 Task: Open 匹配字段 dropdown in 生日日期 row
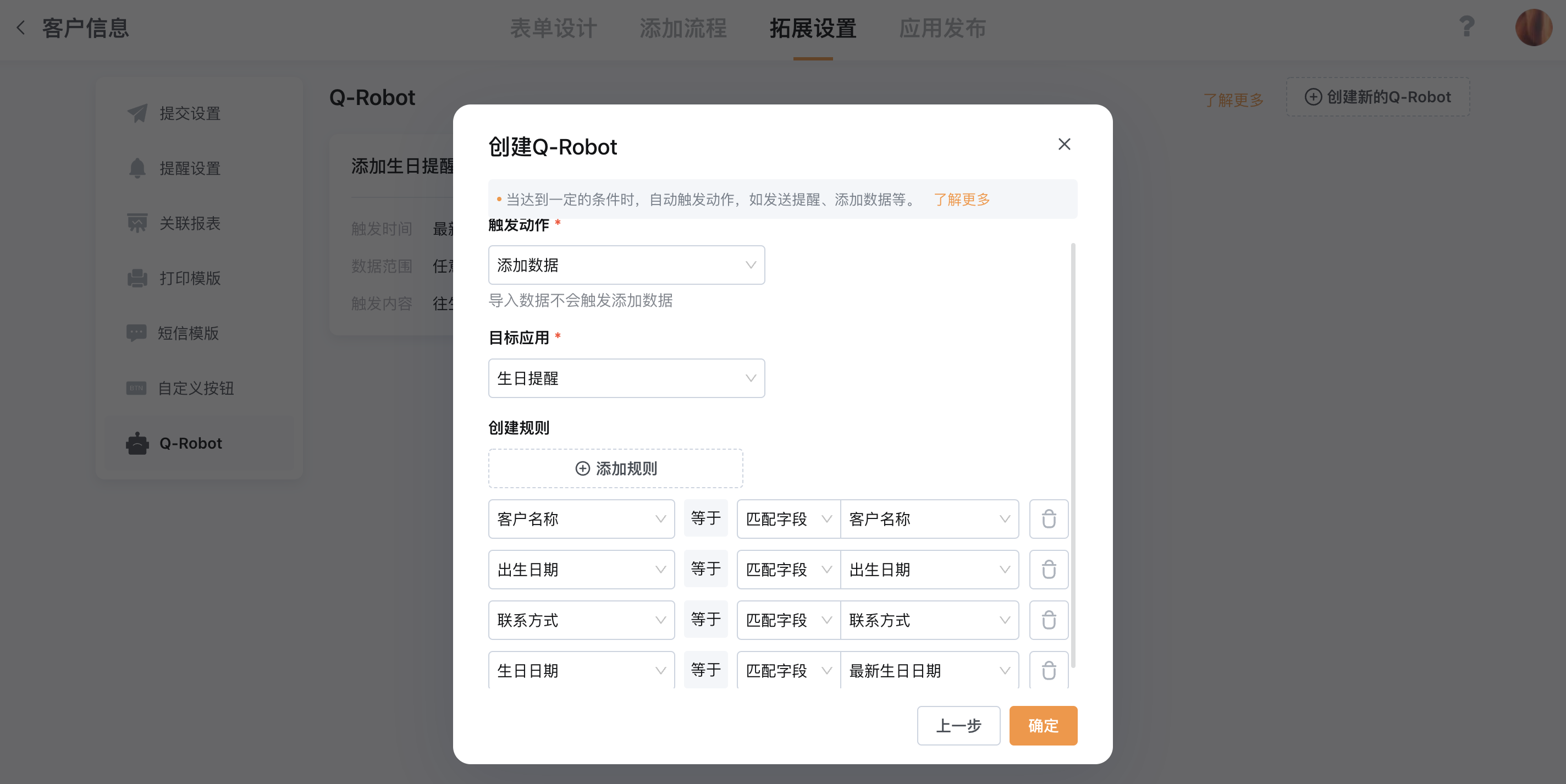point(788,670)
